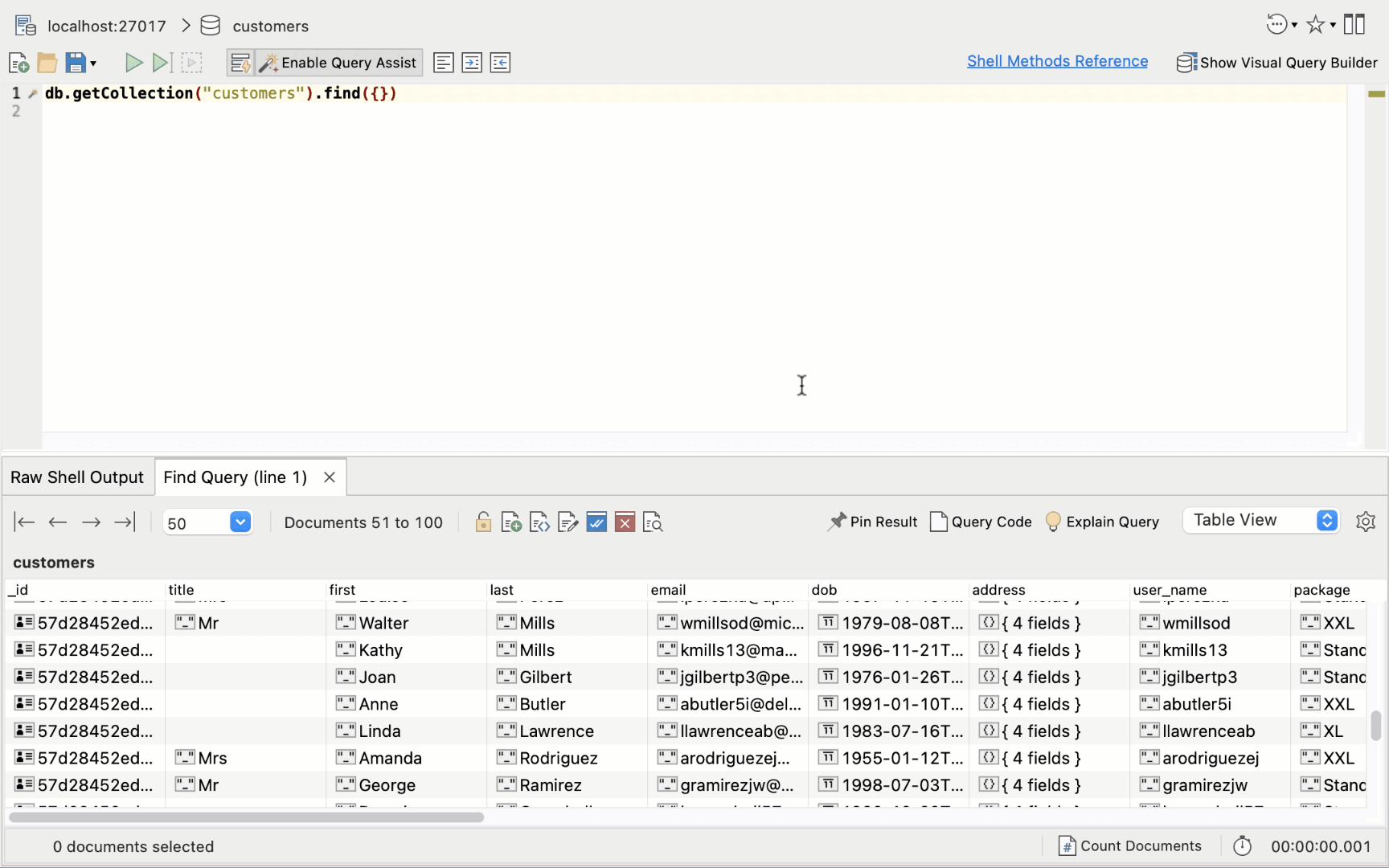Run the current statement with the step play icon
Screen dimensions: 1389x868
click(162, 63)
